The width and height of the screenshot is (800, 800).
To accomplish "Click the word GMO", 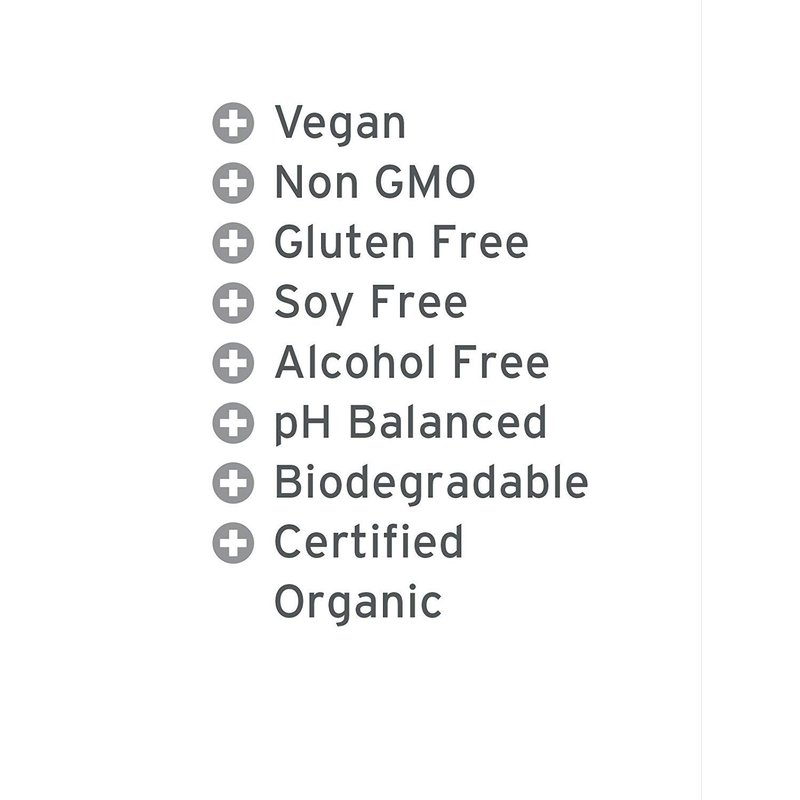I will click(x=431, y=184).
